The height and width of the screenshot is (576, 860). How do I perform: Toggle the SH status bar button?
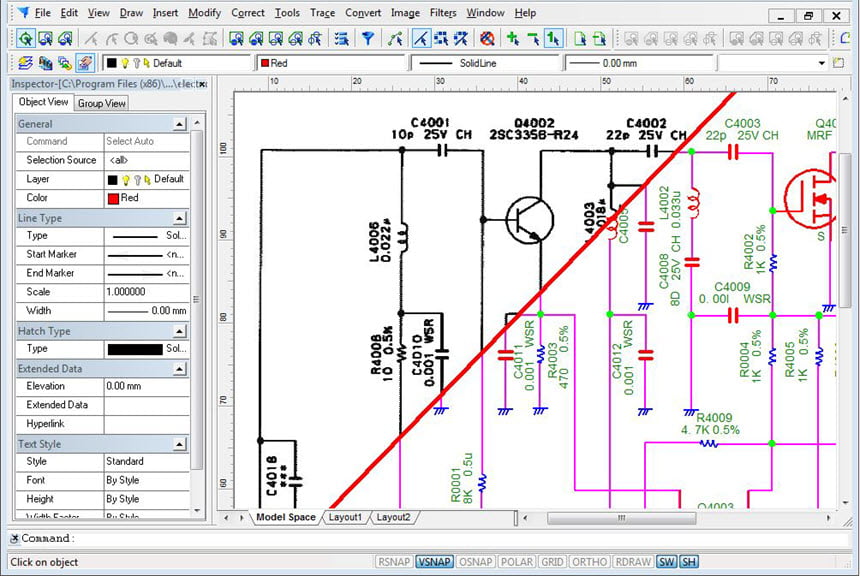pos(689,562)
